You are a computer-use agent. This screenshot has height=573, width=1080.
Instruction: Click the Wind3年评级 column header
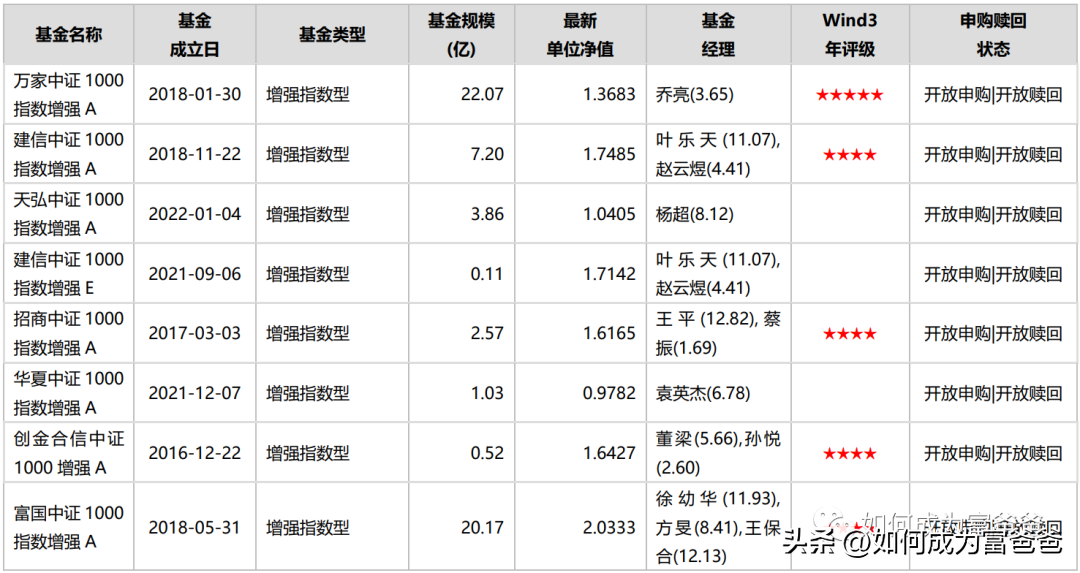point(849,35)
